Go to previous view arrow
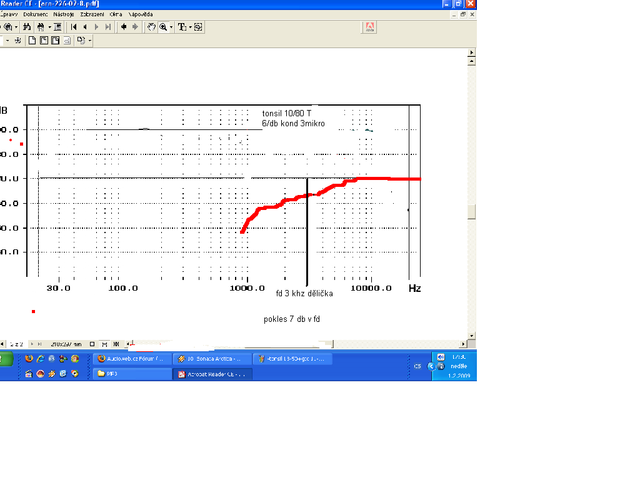 tap(124, 27)
